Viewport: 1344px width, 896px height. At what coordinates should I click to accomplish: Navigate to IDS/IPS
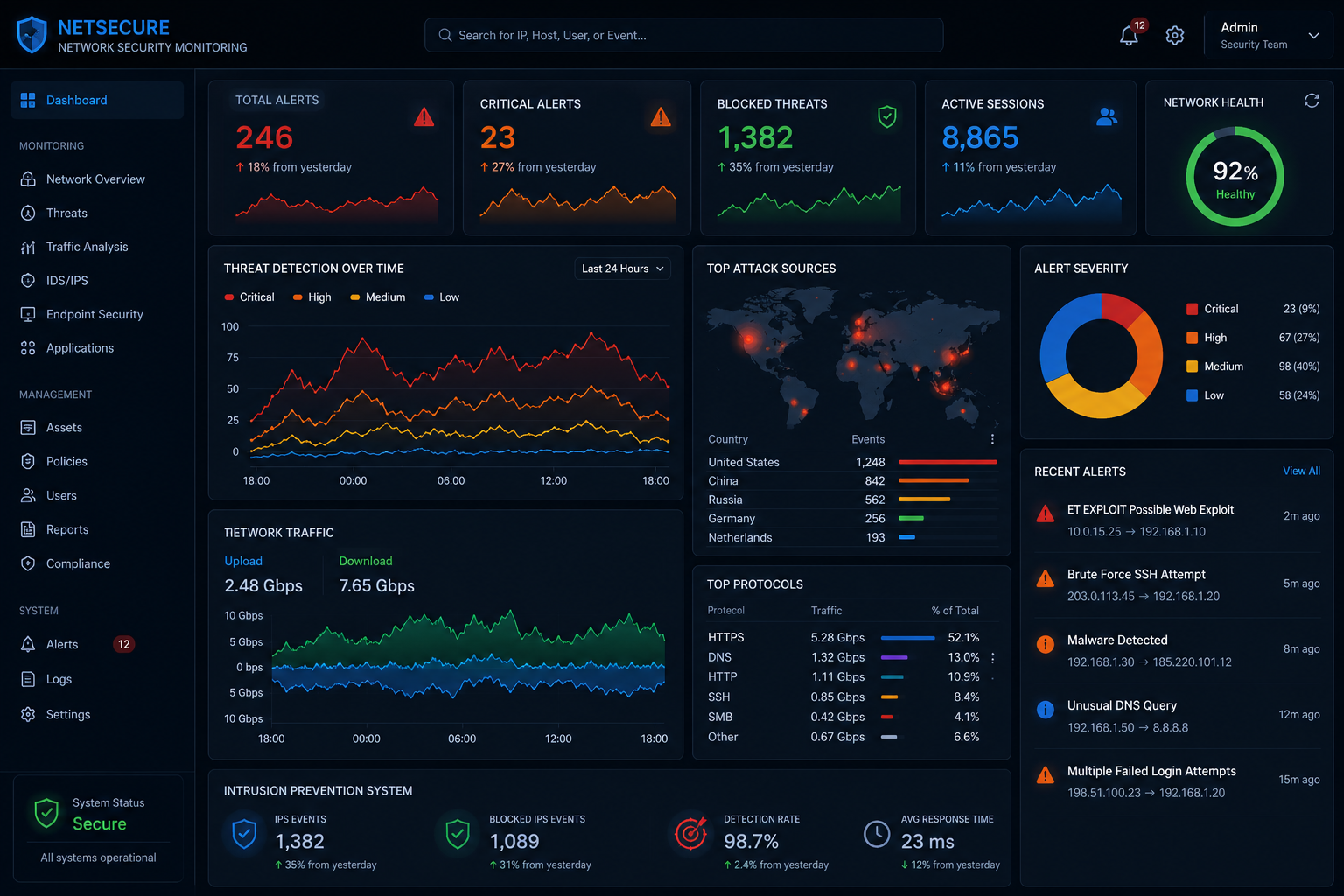[66, 281]
